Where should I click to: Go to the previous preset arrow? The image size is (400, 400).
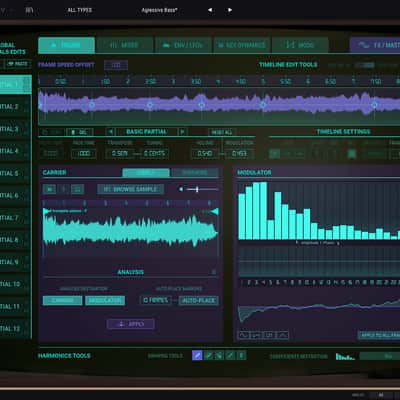point(210,10)
